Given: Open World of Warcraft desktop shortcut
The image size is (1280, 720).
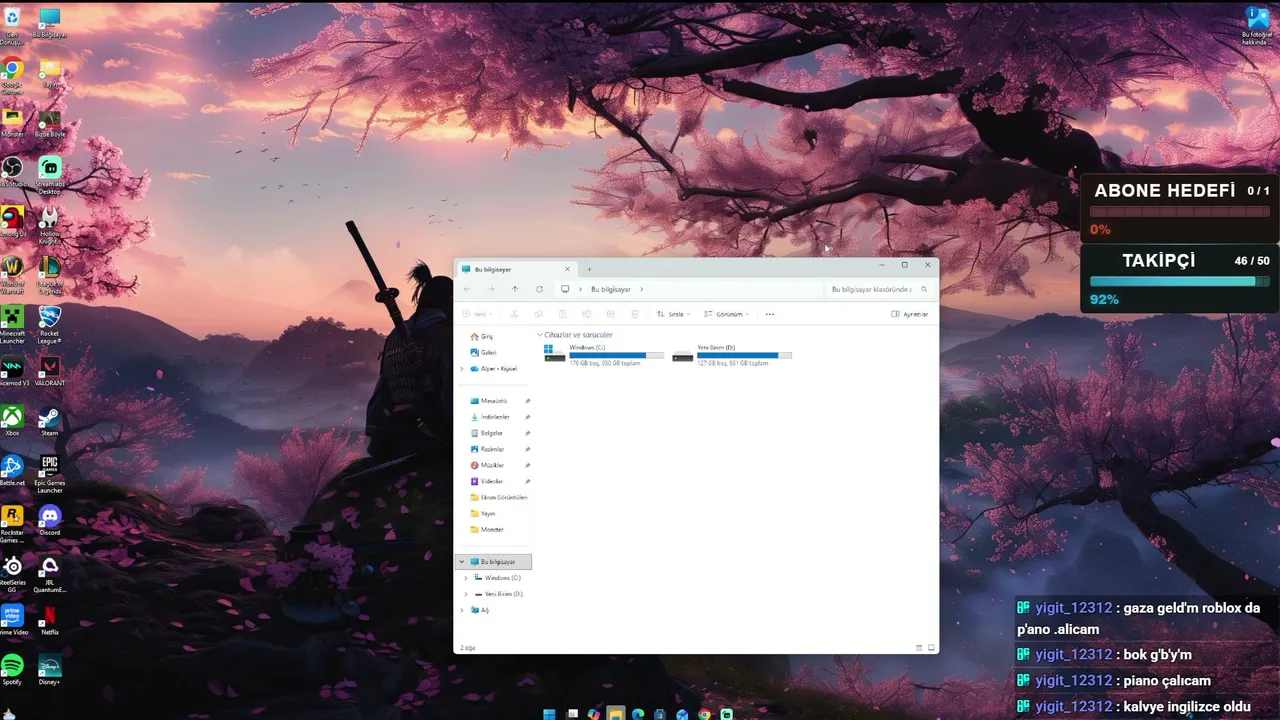Looking at the screenshot, I should click(x=12, y=274).
